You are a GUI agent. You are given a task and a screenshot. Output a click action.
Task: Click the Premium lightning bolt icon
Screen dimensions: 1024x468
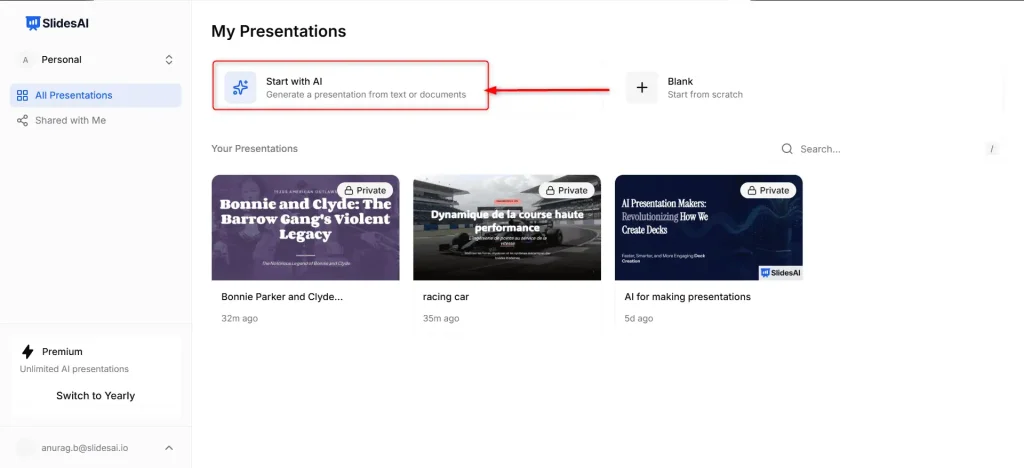pyautogui.click(x=27, y=352)
